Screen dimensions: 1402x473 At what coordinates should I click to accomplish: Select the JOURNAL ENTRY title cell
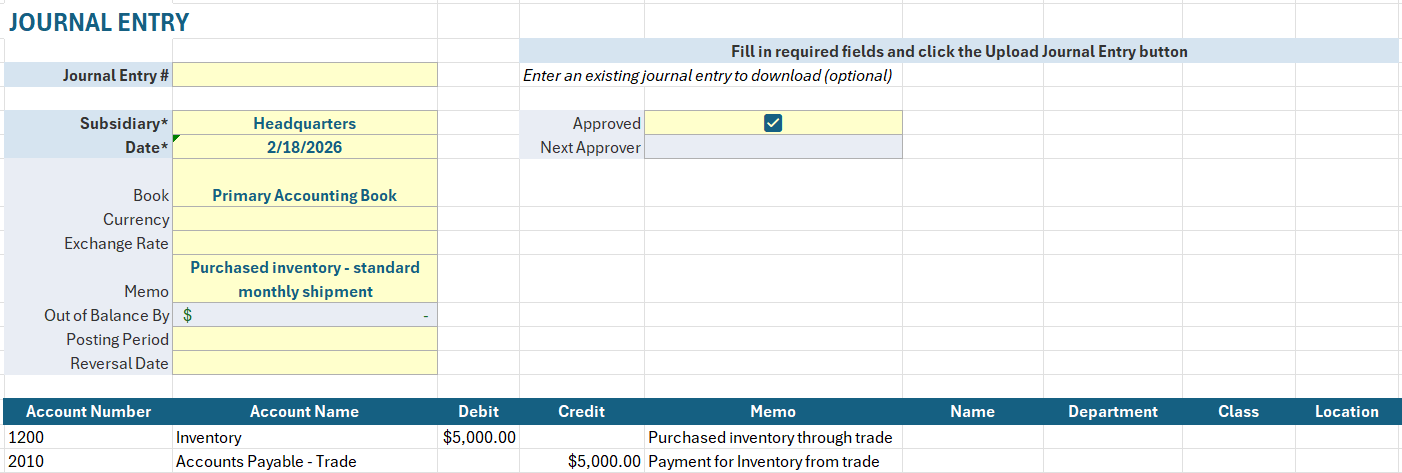[x=98, y=22]
